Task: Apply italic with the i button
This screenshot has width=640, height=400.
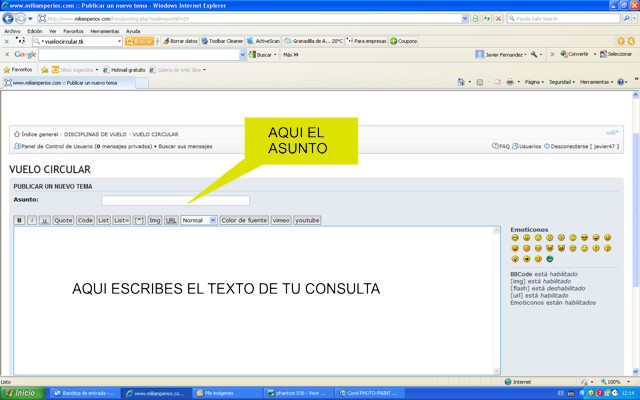Action: [32, 220]
